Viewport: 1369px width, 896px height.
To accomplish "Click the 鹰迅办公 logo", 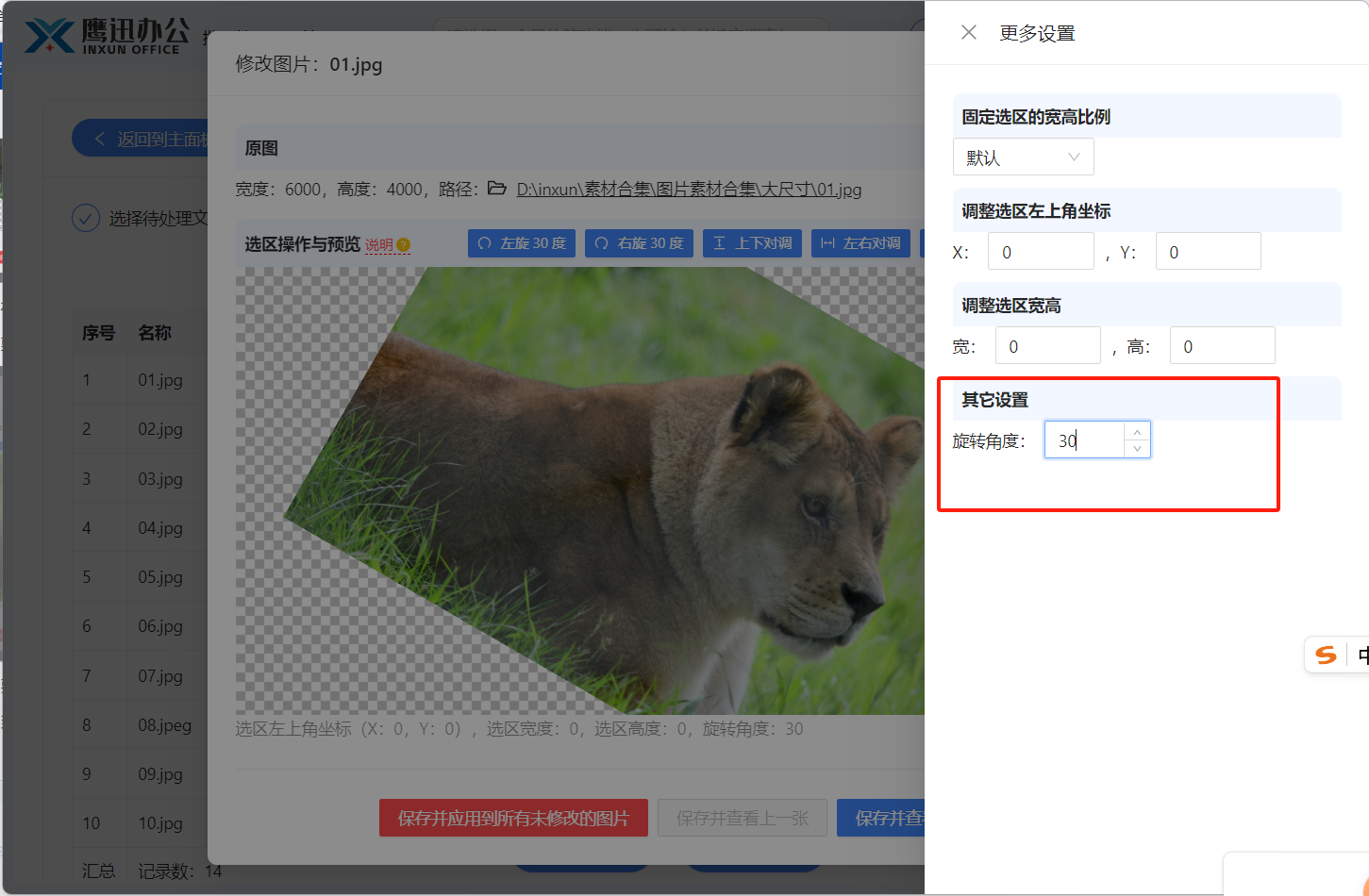I will pyautogui.click(x=106, y=36).
